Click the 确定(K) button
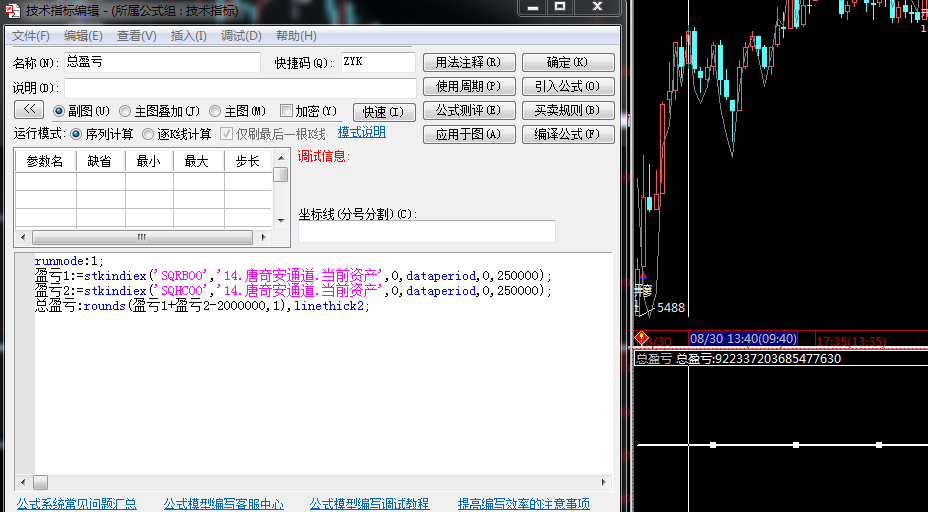 (568, 62)
